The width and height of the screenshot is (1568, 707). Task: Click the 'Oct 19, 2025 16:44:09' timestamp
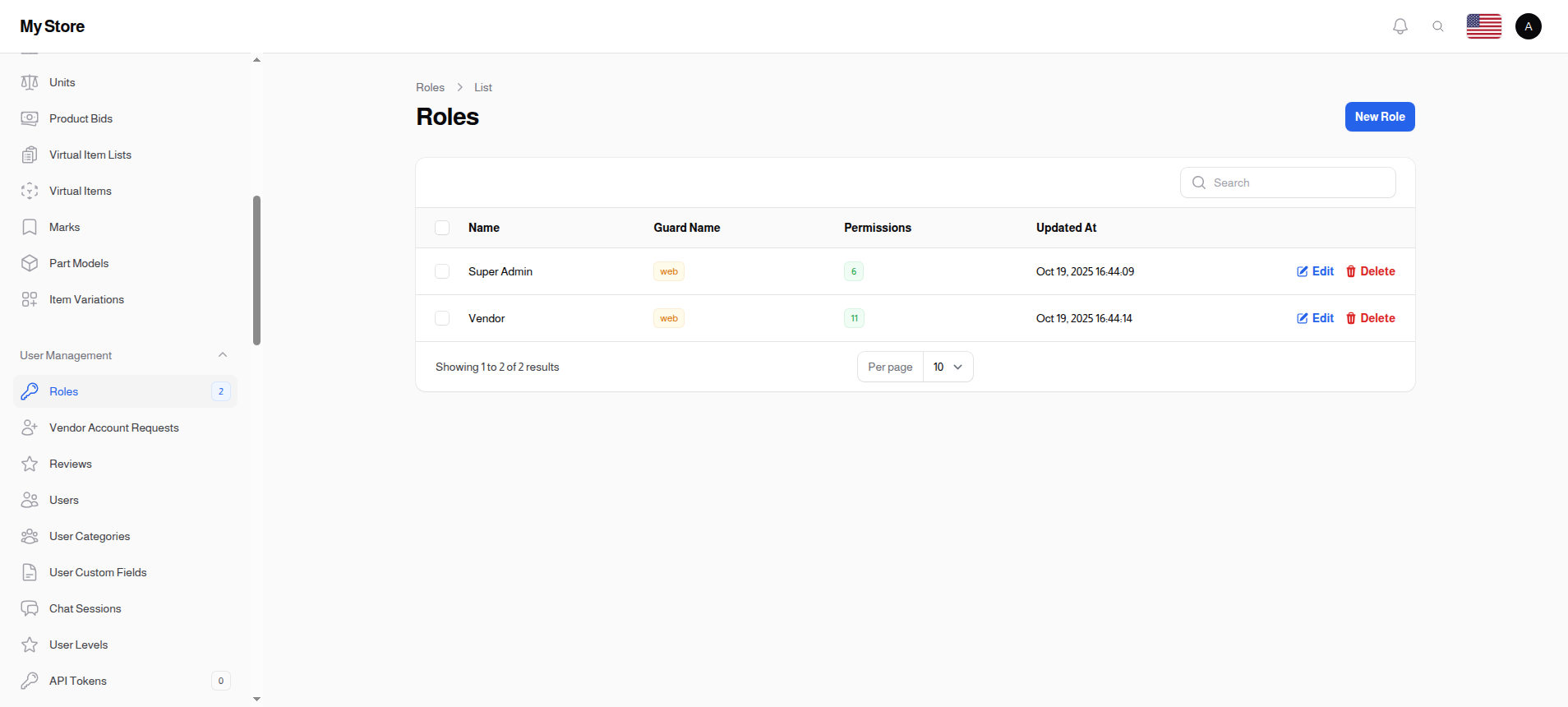pos(1085,271)
